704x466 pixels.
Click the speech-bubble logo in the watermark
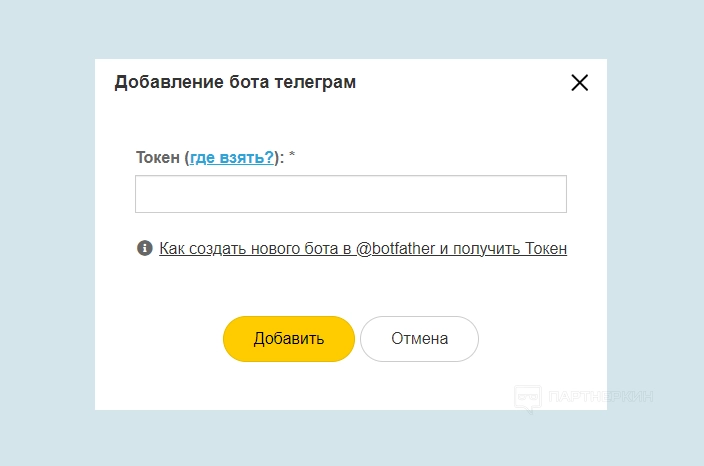pyautogui.click(x=527, y=397)
